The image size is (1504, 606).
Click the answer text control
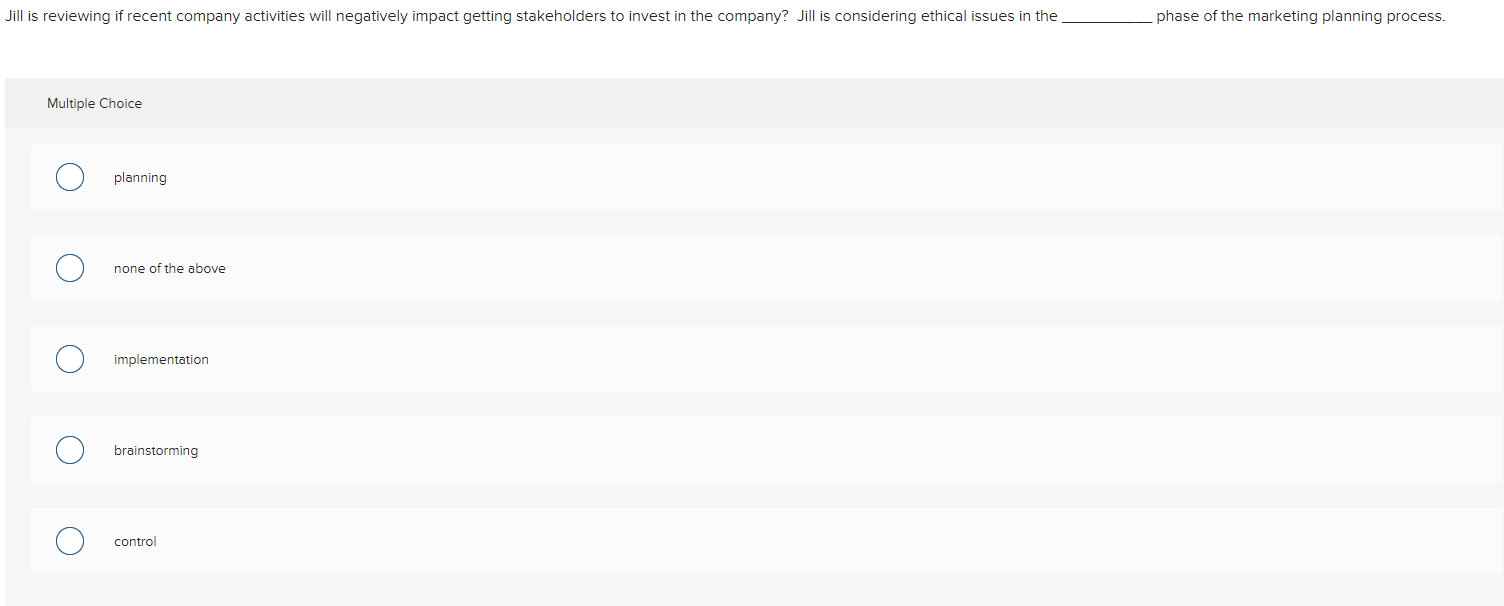pos(135,541)
